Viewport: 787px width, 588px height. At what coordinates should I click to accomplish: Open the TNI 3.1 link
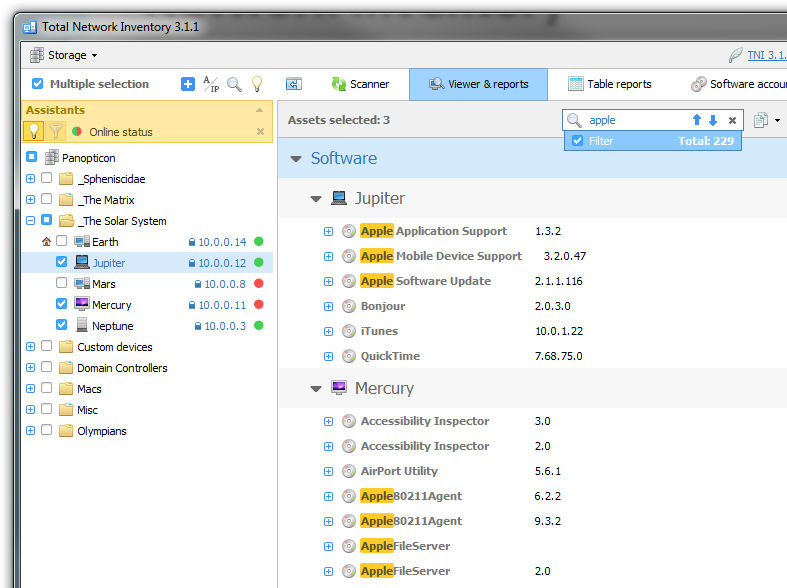pos(766,55)
